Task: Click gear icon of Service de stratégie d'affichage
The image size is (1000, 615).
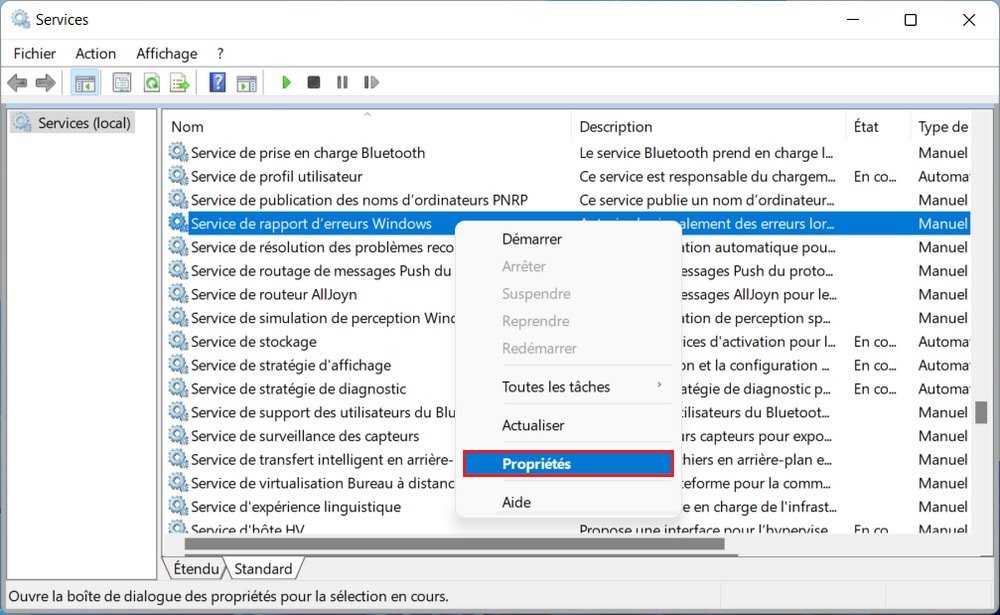Action: pyautogui.click(x=178, y=365)
